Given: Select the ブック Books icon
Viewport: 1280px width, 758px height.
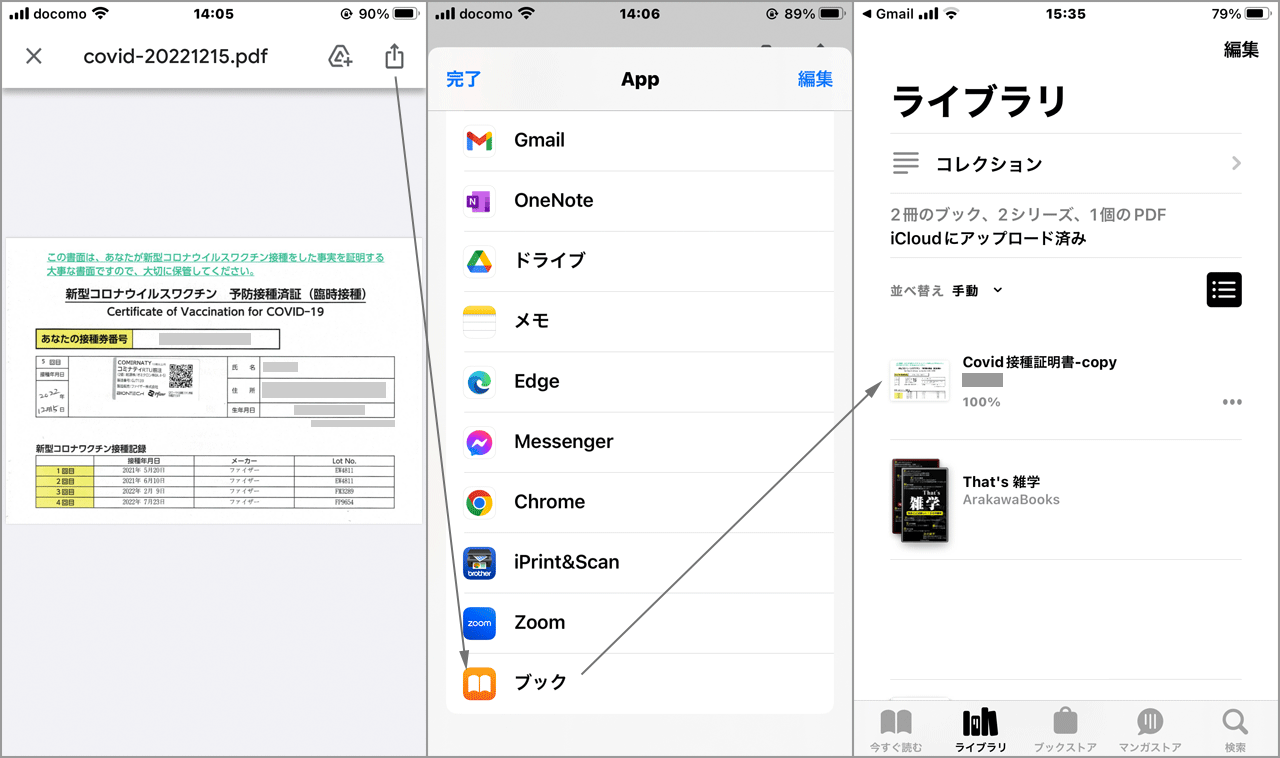Looking at the screenshot, I should (479, 683).
